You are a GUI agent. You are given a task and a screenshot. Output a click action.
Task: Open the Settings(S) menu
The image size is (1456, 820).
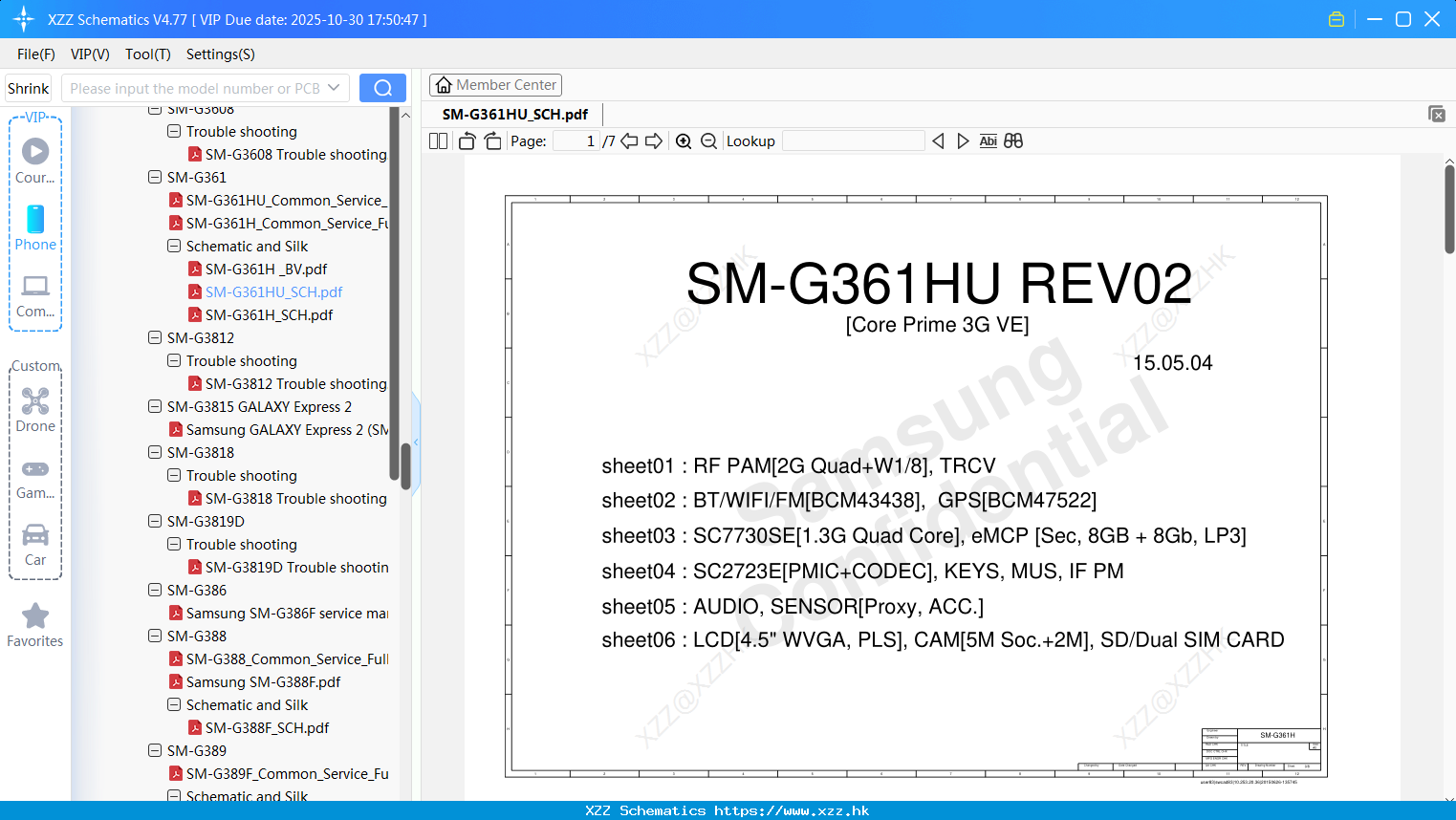click(x=221, y=54)
